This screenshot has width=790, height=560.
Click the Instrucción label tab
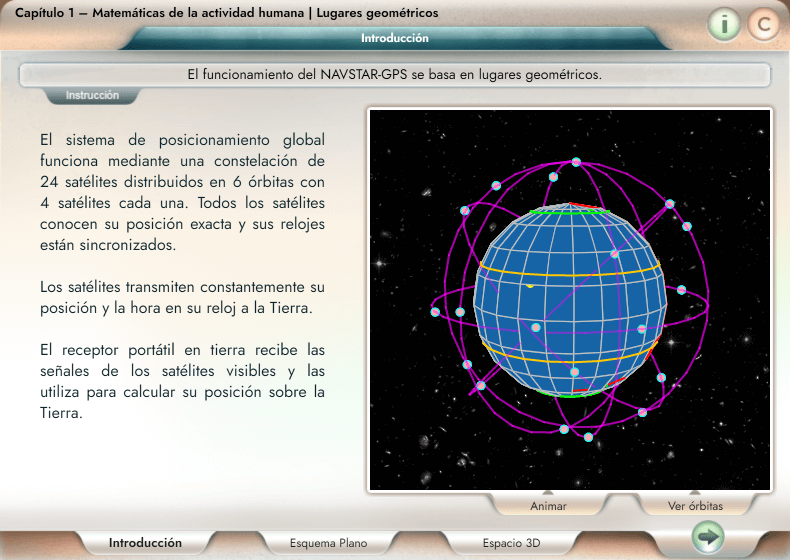tap(92, 95)
